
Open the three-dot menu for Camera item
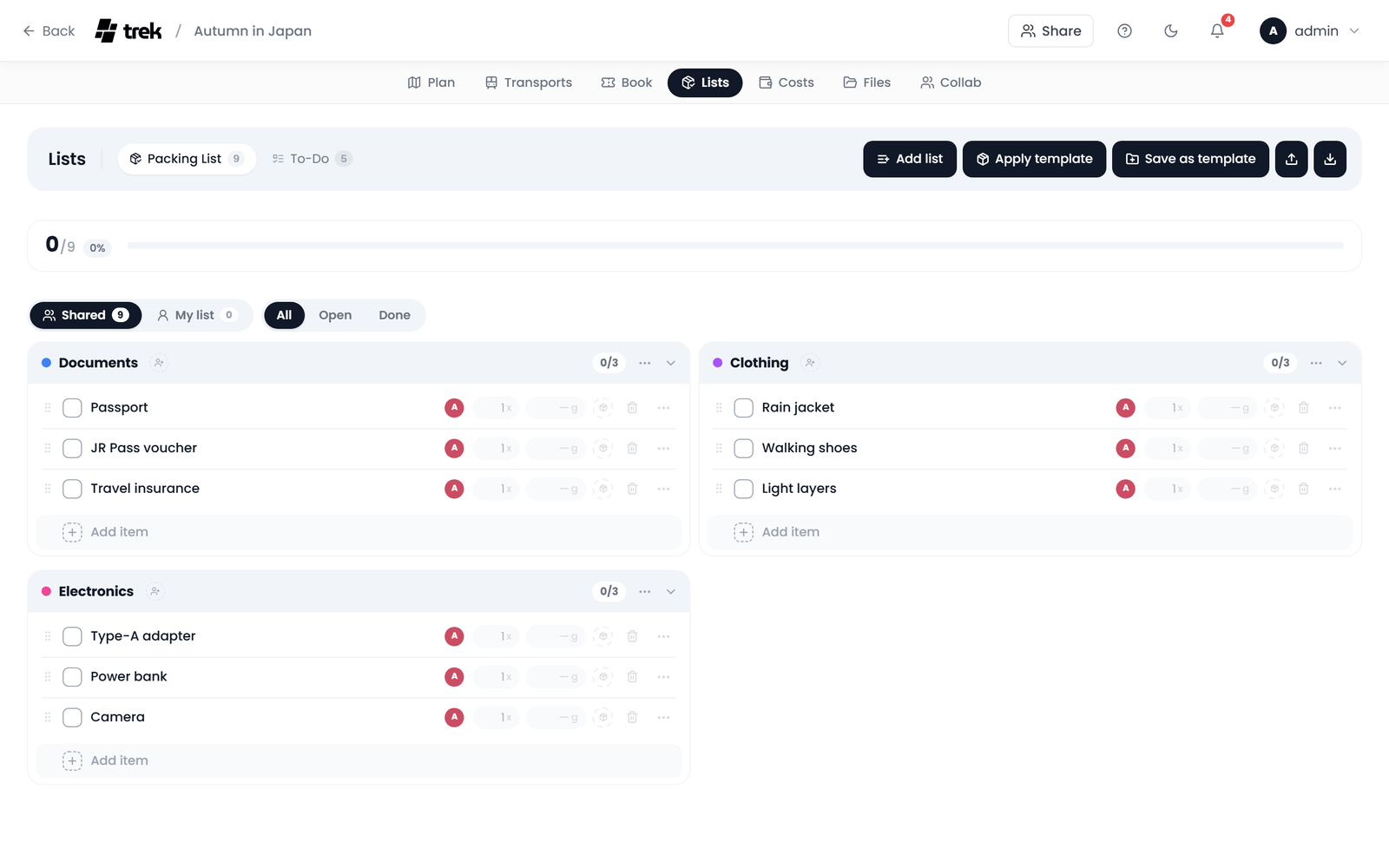point(663,718)
